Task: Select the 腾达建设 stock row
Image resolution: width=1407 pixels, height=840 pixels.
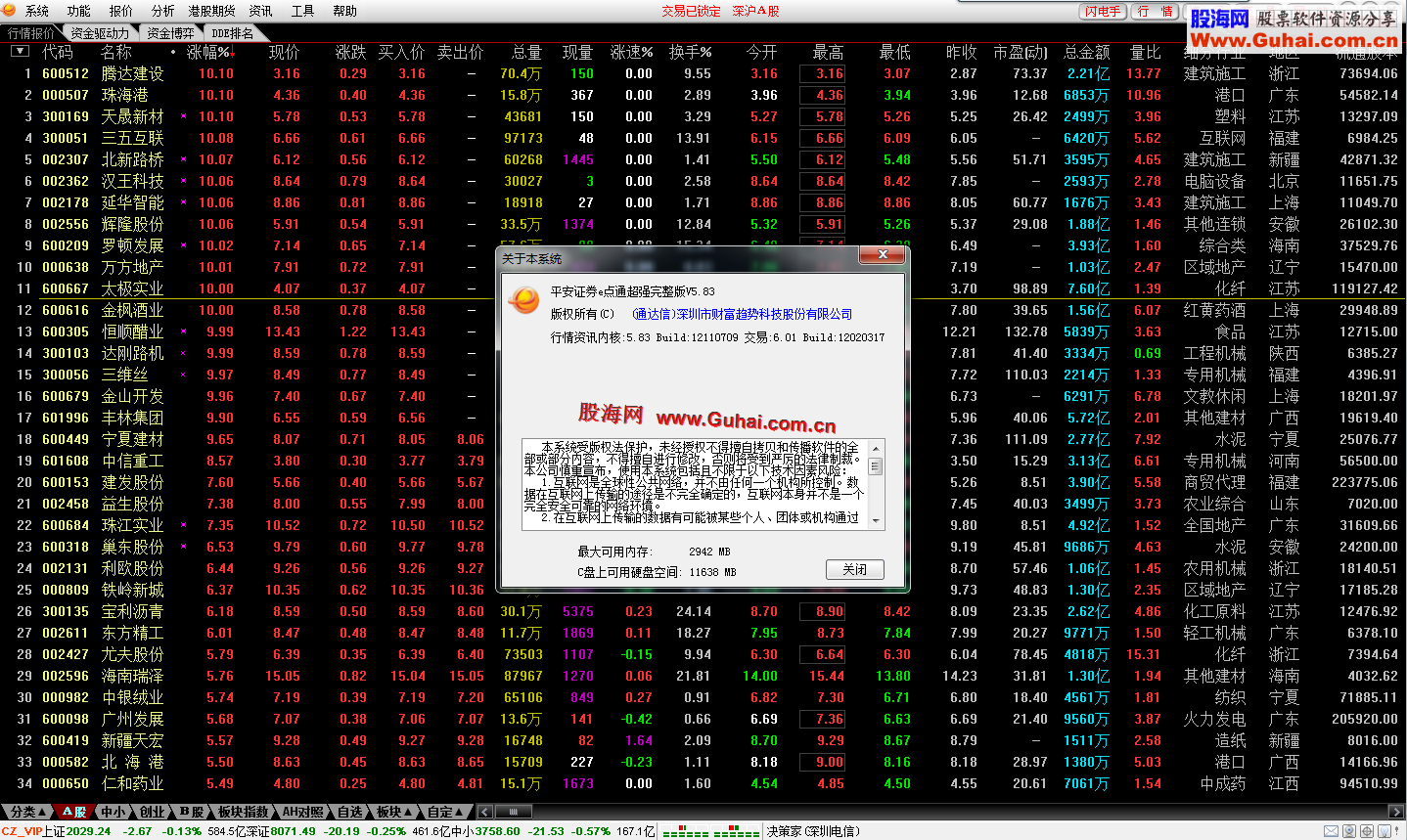Action: [x=703, y=73]
